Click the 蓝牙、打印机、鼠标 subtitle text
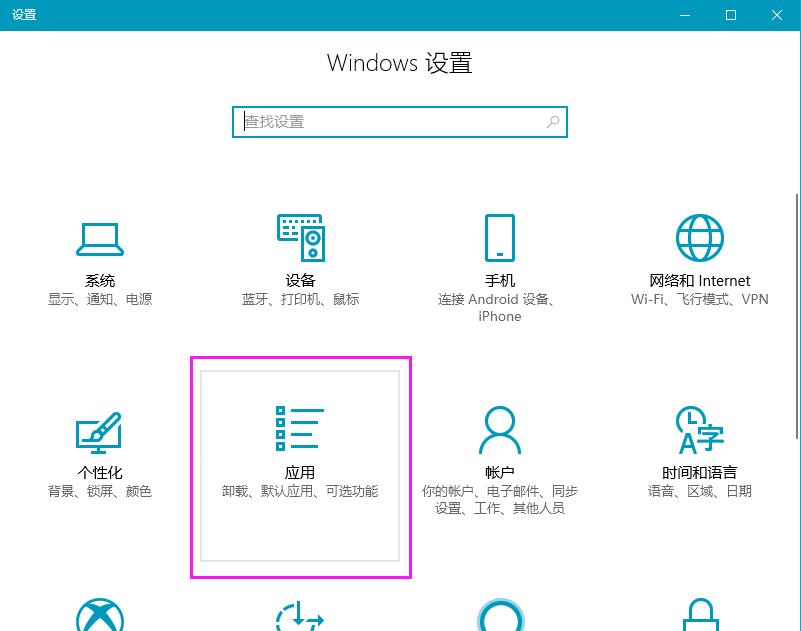Image resolution: width=801 pixels, height=631 pixels. pyautogui.click(x=300, y=299)
